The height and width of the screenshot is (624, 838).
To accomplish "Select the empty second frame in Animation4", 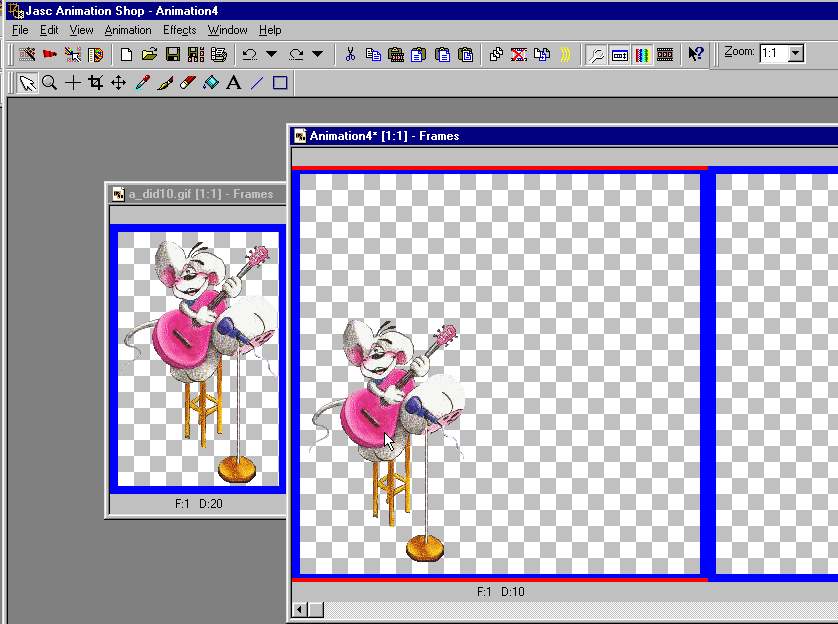I will (x=776, y=373).
